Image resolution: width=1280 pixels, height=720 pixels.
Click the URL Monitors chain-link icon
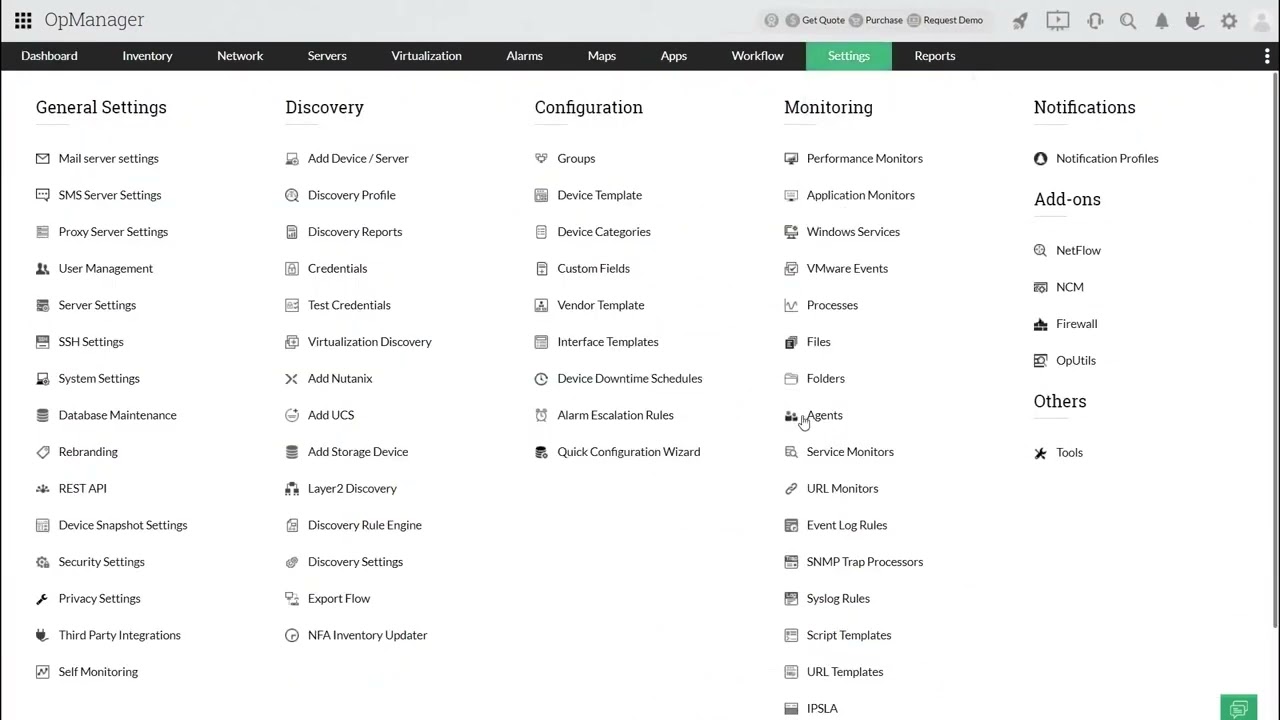[791, 488]
